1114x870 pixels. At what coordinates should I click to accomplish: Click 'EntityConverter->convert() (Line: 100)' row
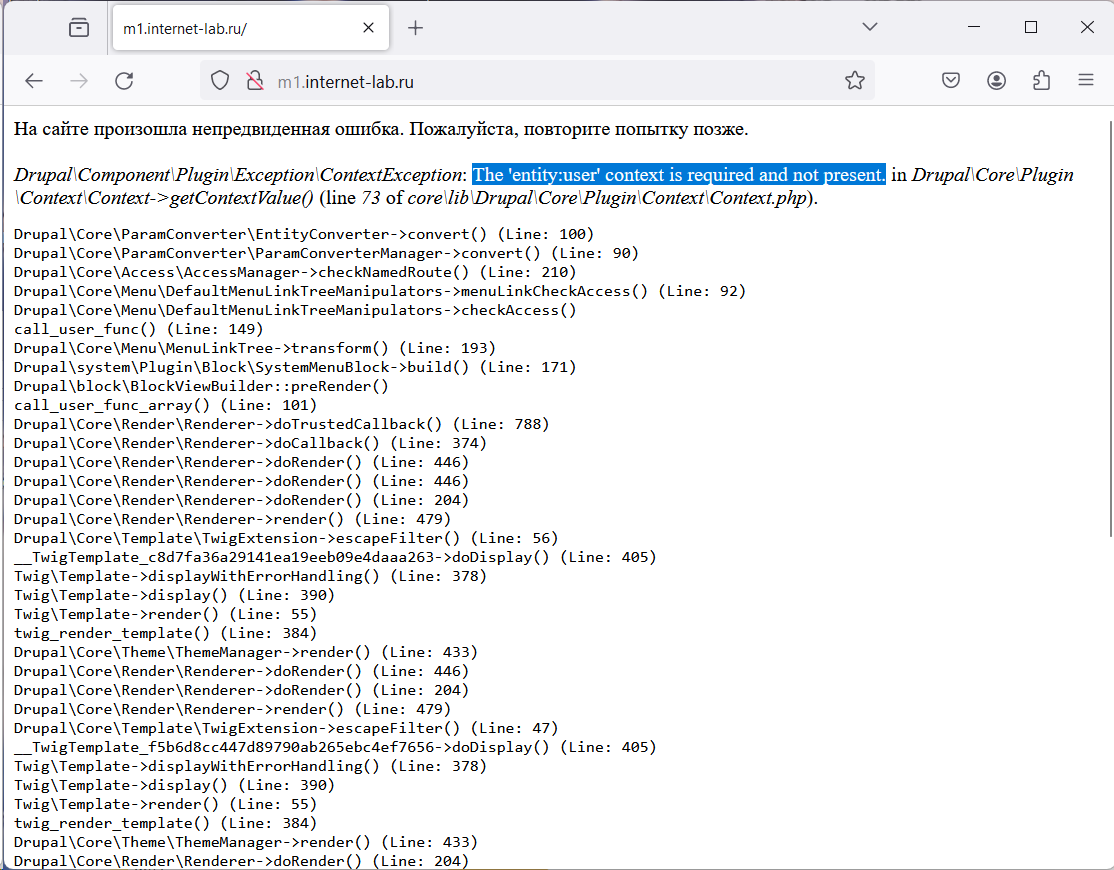[x=303, y=234]
